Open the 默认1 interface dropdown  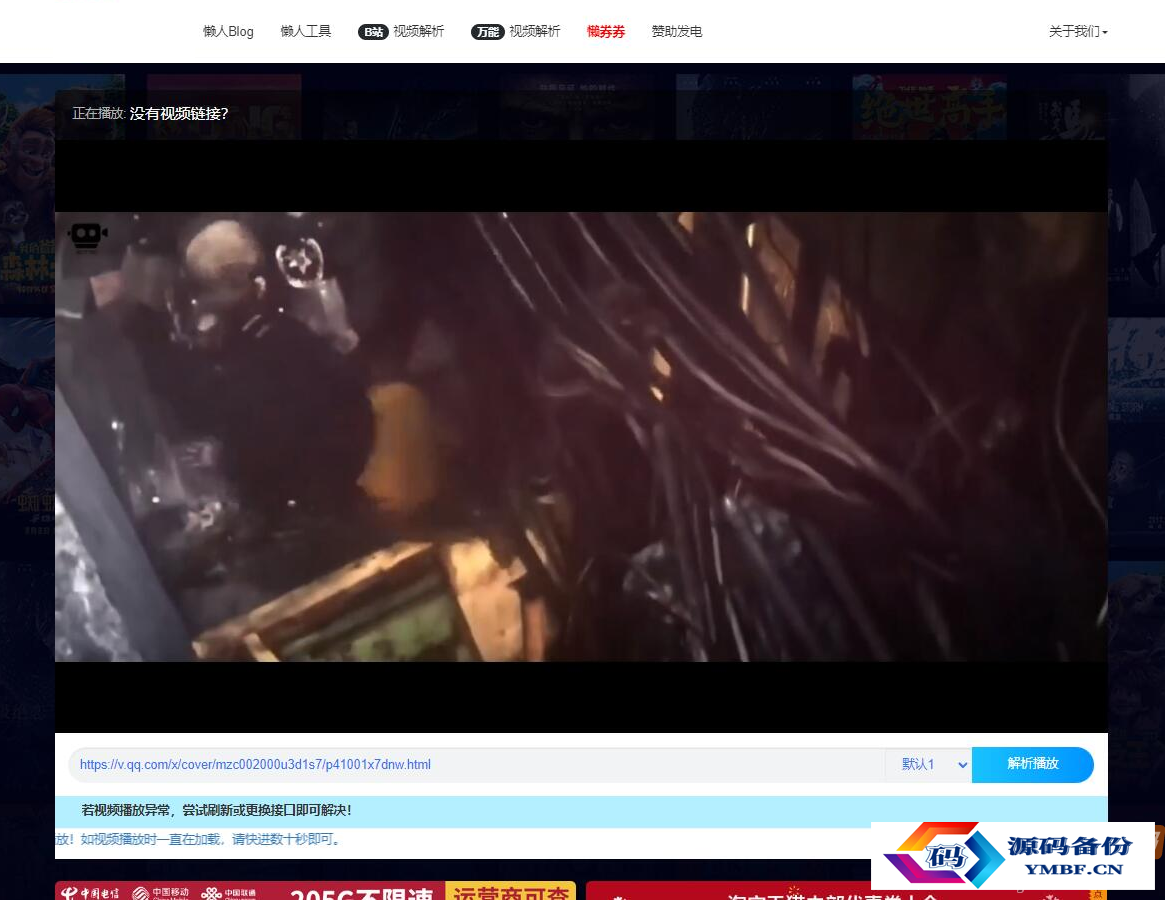[x=929, y=765]
